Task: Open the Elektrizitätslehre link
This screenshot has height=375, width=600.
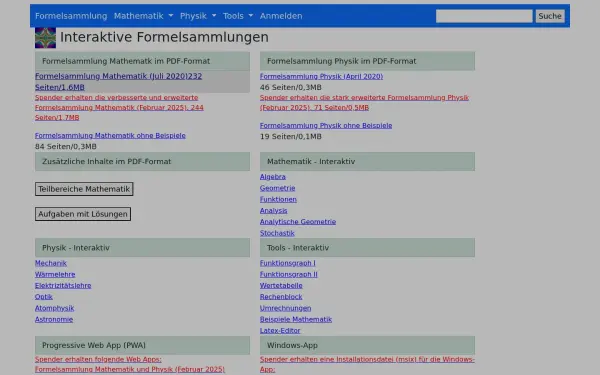Action: coord(63,285)
